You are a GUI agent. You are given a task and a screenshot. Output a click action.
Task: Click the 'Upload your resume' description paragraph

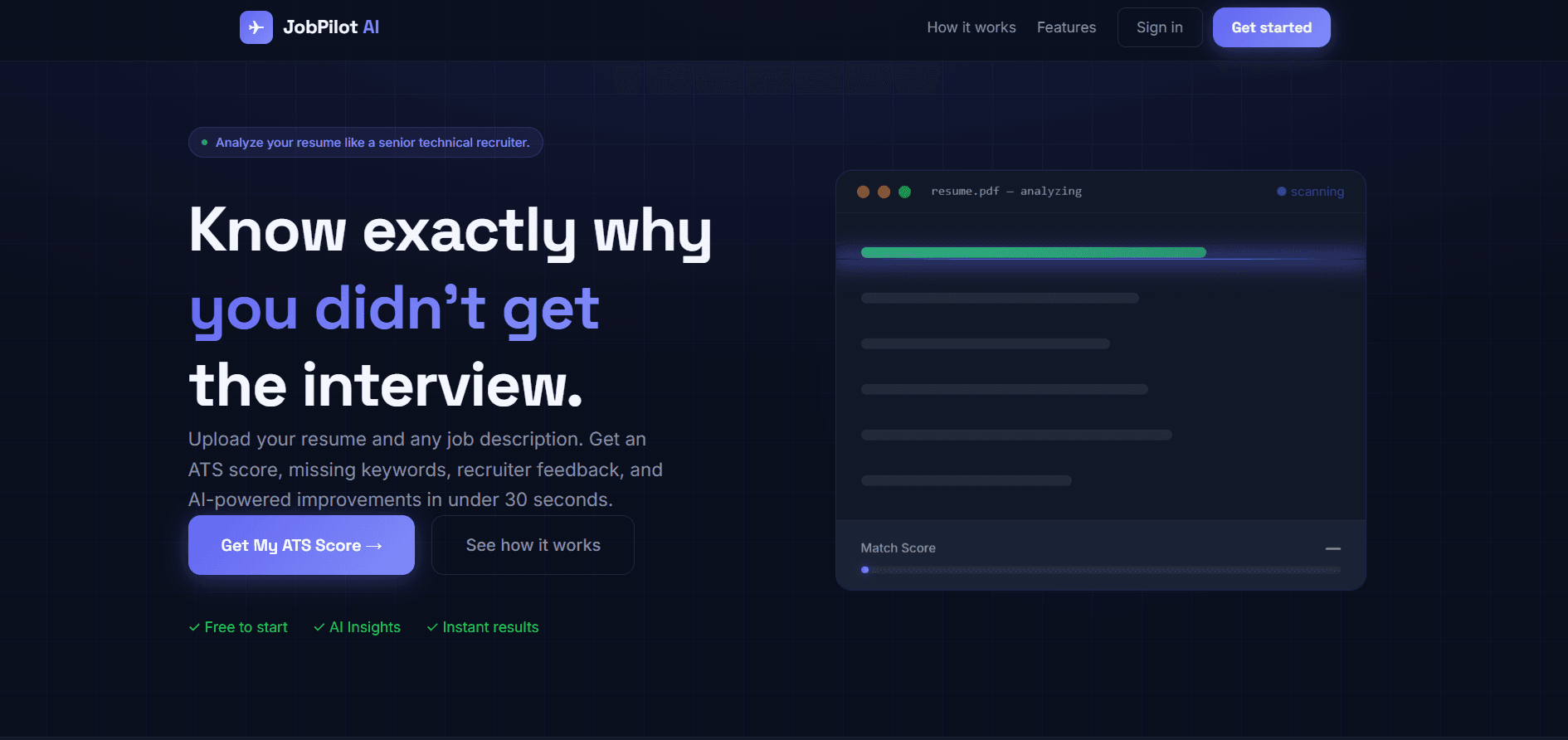click(x=426, y=470)
